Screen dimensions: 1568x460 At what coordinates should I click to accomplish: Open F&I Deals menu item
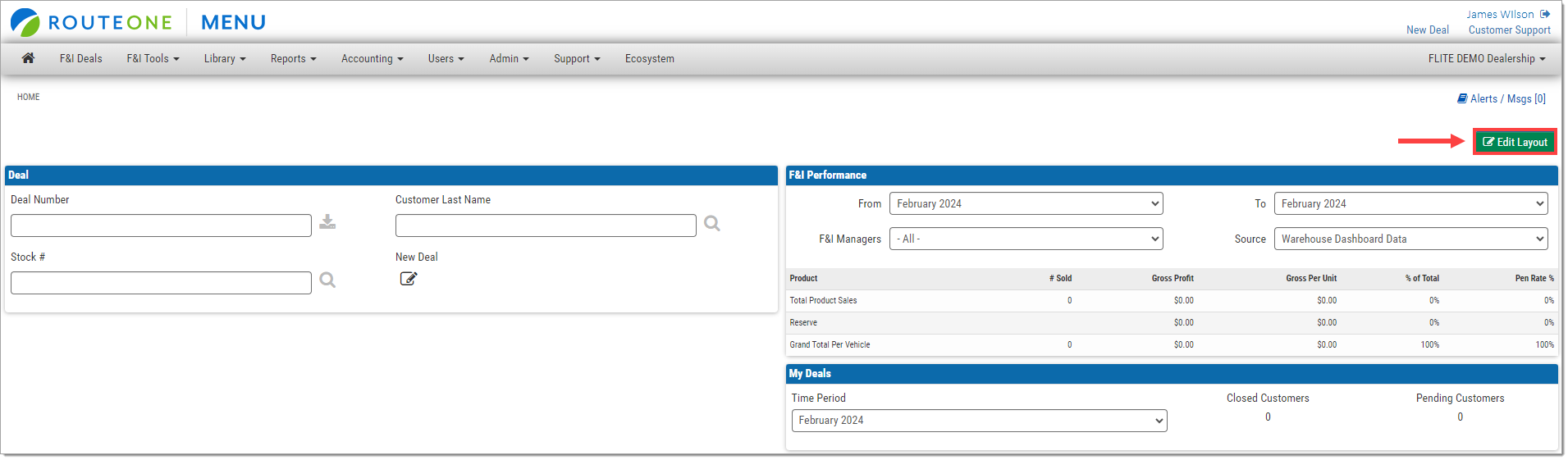pos(81,58)
